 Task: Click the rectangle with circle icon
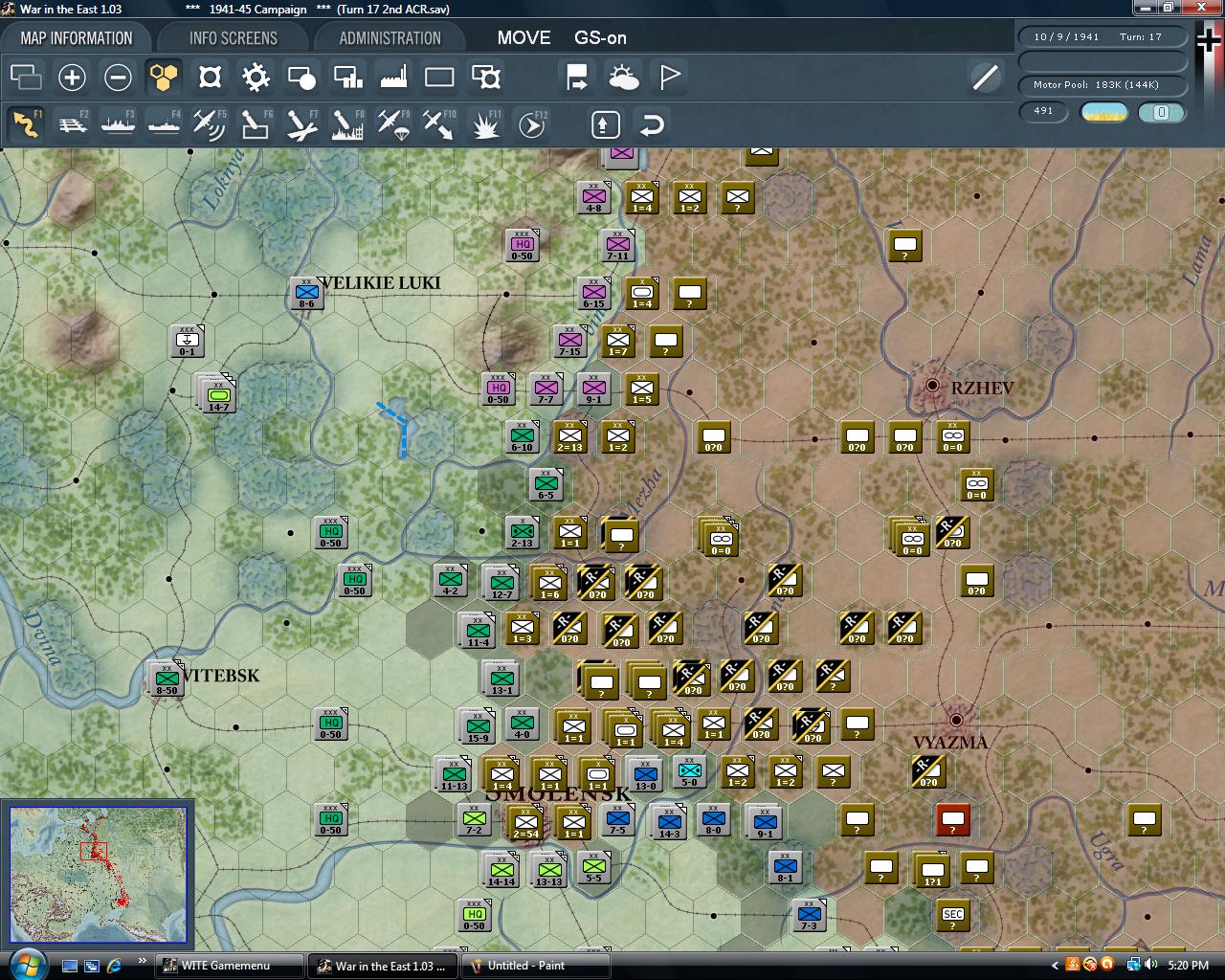tap(301, 77)
